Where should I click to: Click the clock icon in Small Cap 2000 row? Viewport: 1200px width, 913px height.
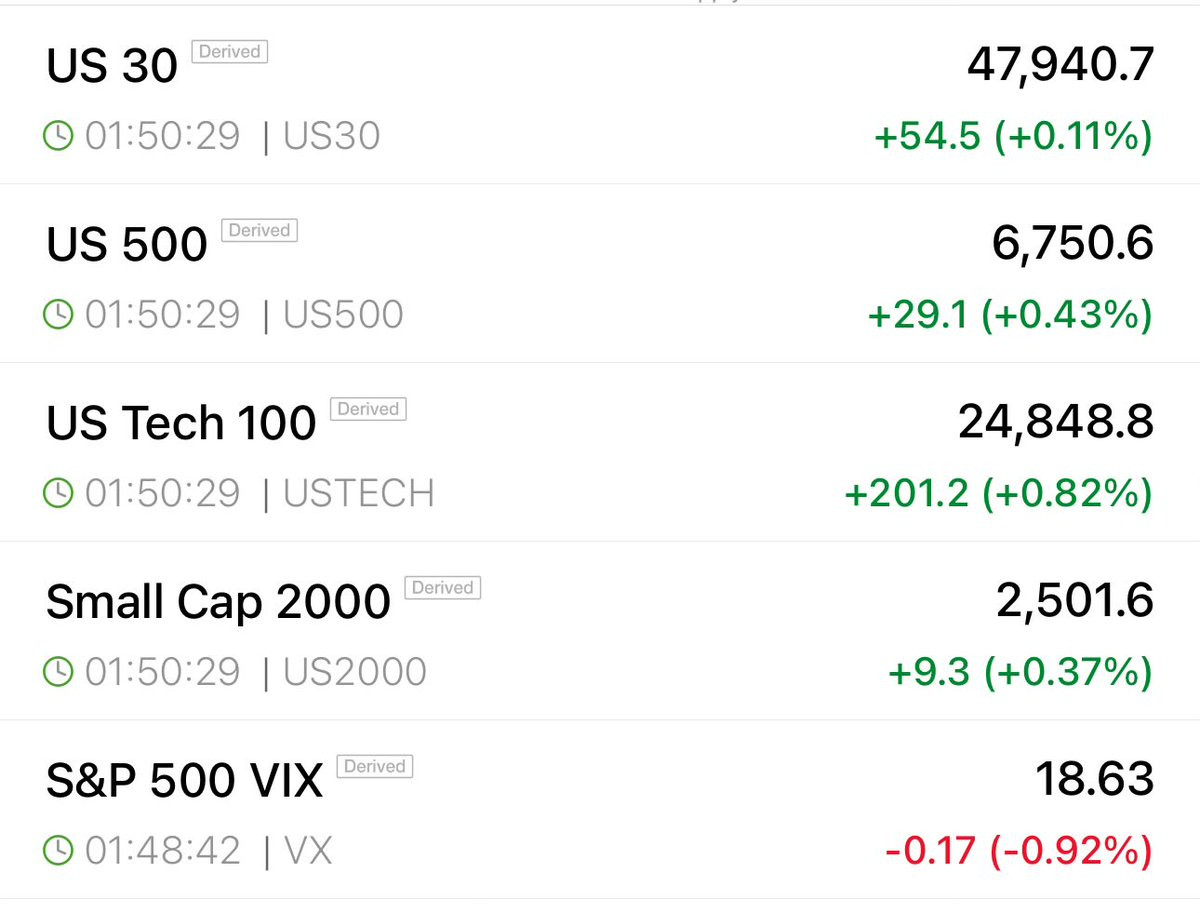pyautogui.click(x=59, y=672)
